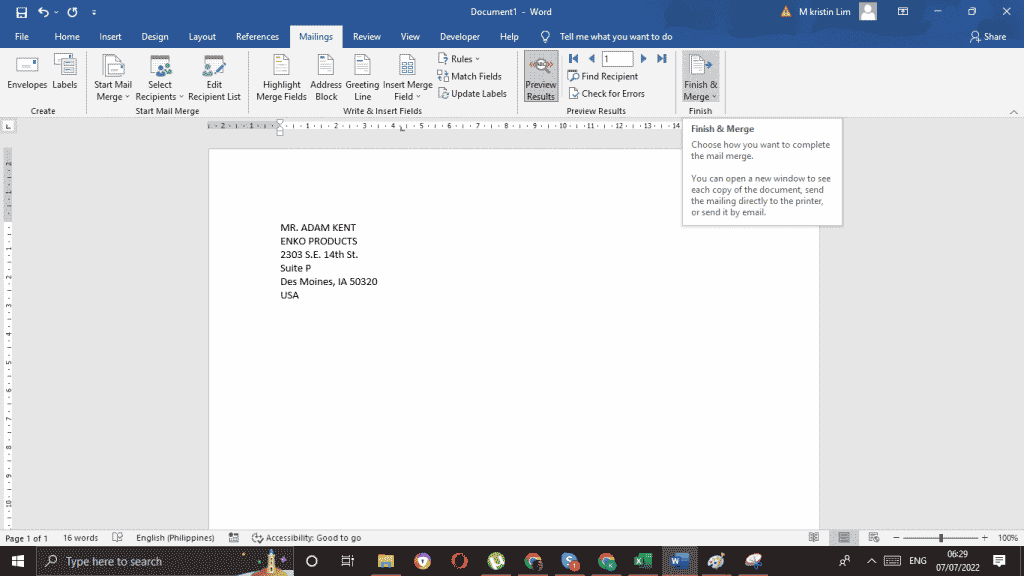Viewport: 1024px width, 576px height.
Task: Open the Undo history dropdown arrow
Action: [x=56, y=12]
